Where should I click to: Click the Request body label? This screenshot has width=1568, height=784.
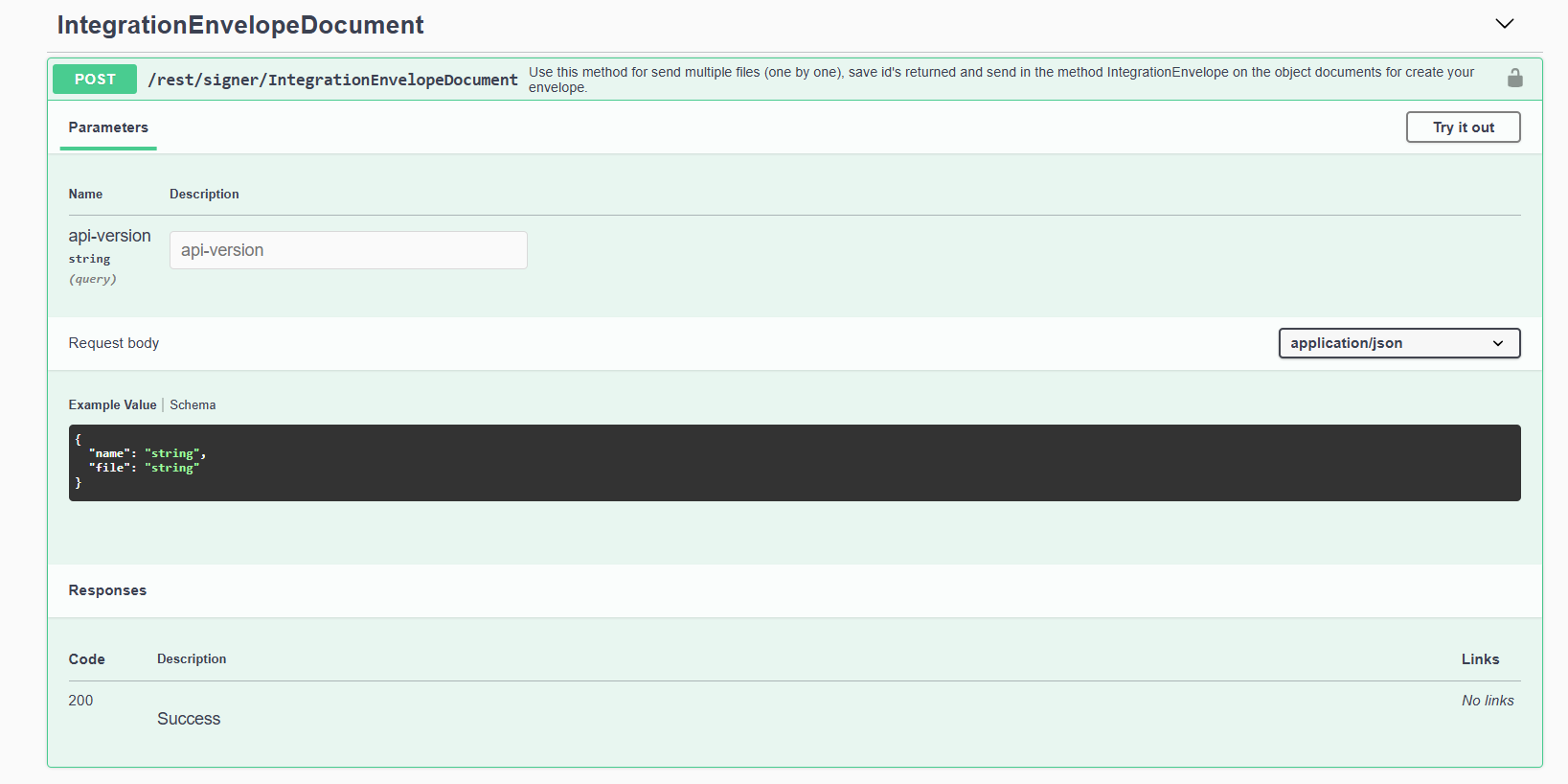114,343
